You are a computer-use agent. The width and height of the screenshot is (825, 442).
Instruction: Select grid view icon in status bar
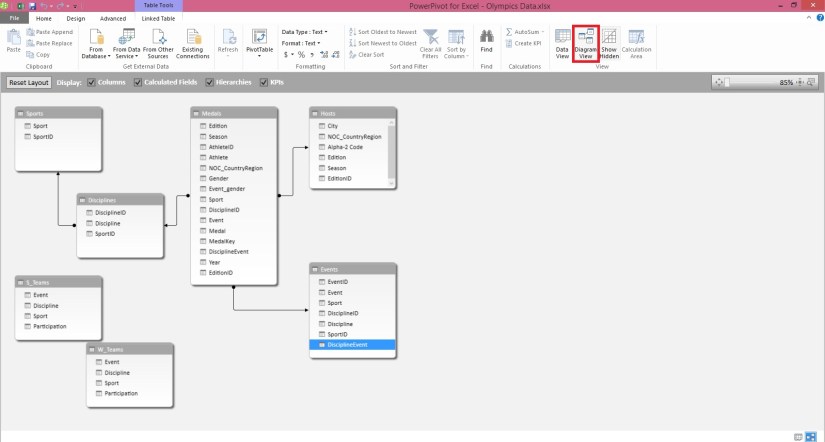[798, 437]
